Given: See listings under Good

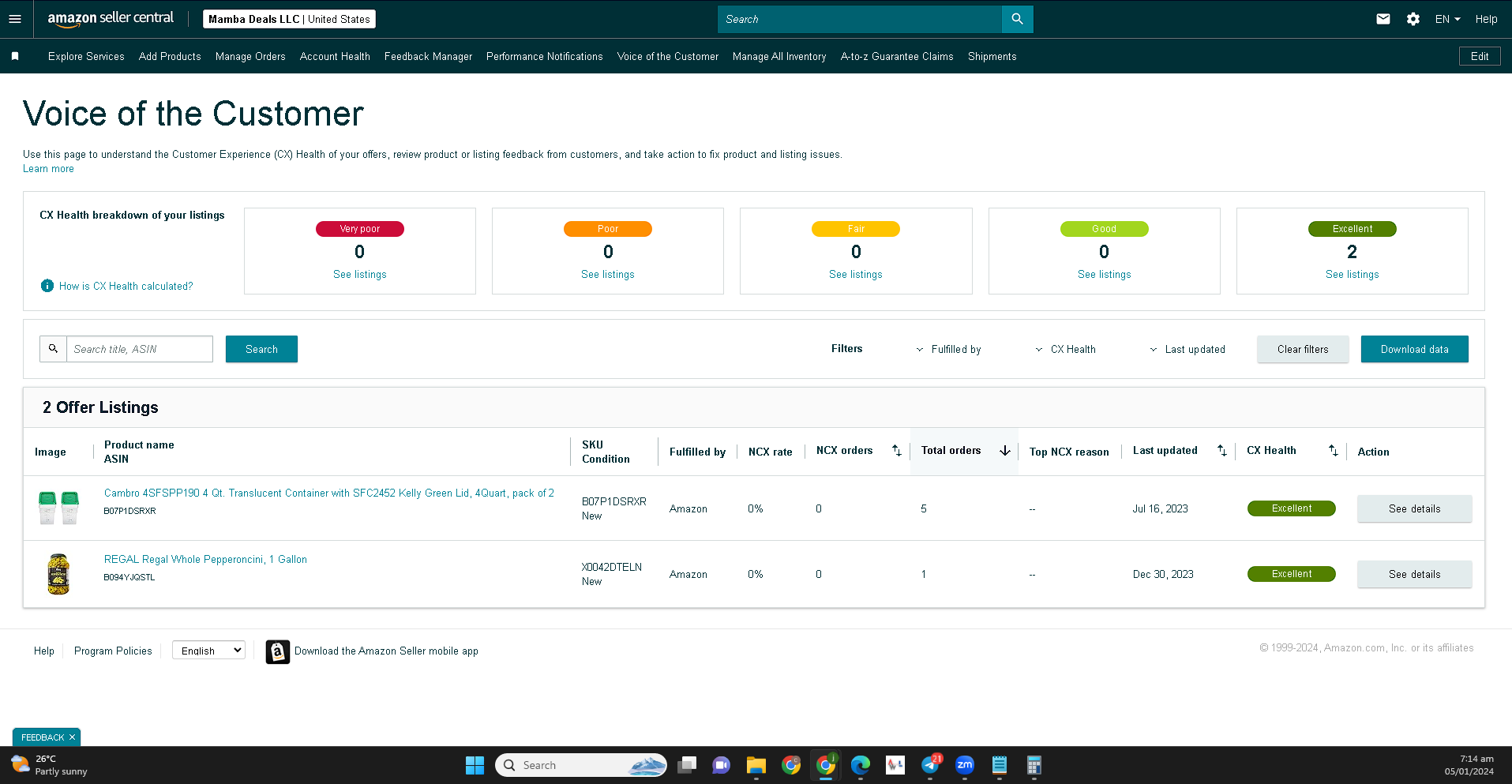Looking at the screenshot, I should [1104, 274].
